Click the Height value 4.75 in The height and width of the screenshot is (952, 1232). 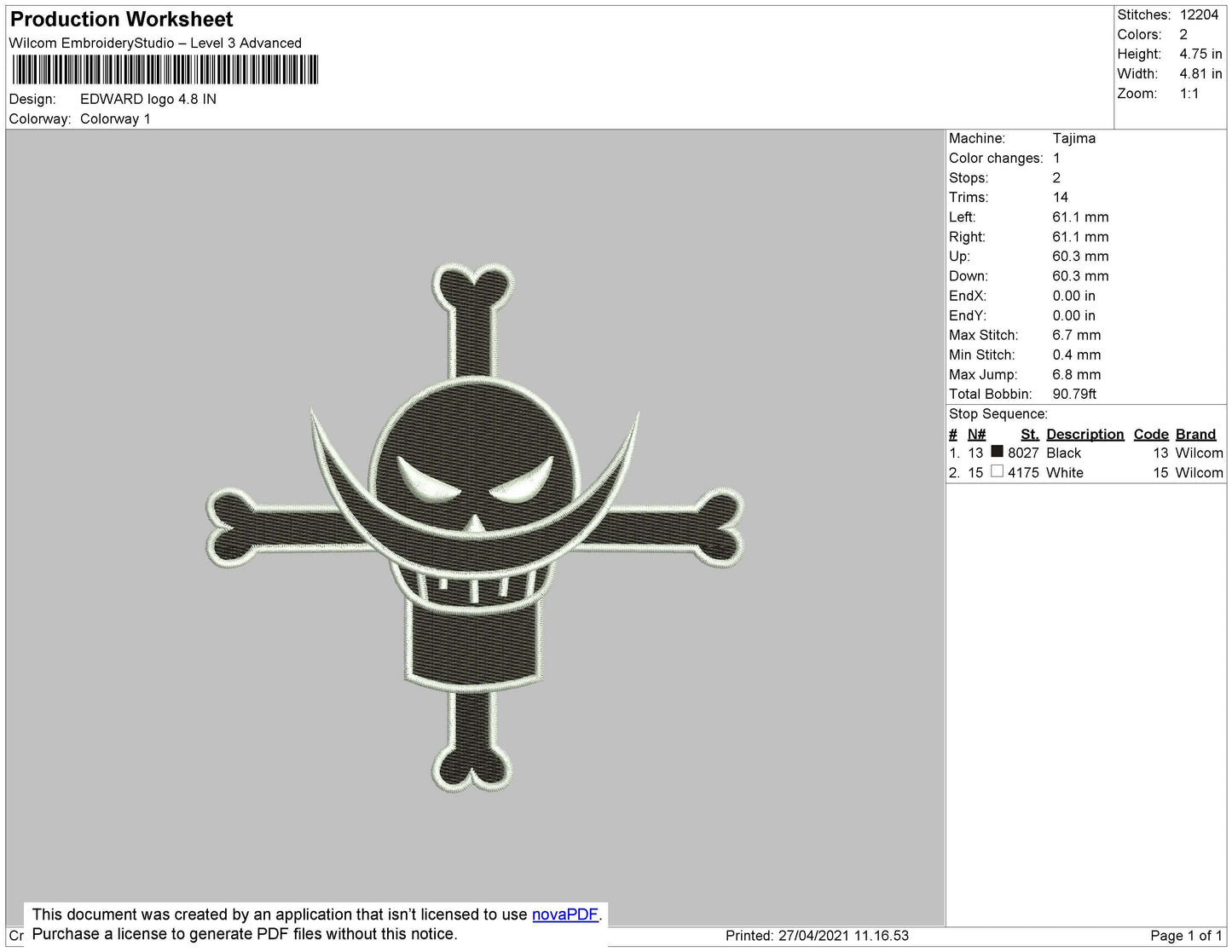[x=1200, y=54]
